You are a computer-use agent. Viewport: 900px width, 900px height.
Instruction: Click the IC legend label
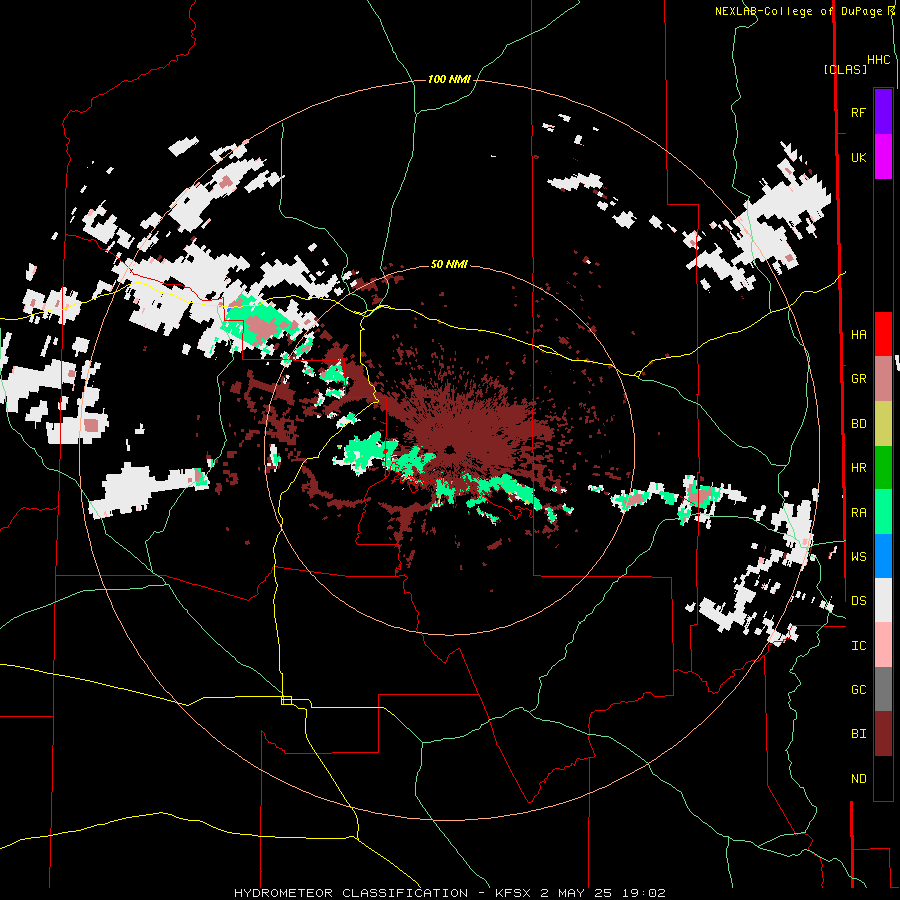click(x=858, y=646)
